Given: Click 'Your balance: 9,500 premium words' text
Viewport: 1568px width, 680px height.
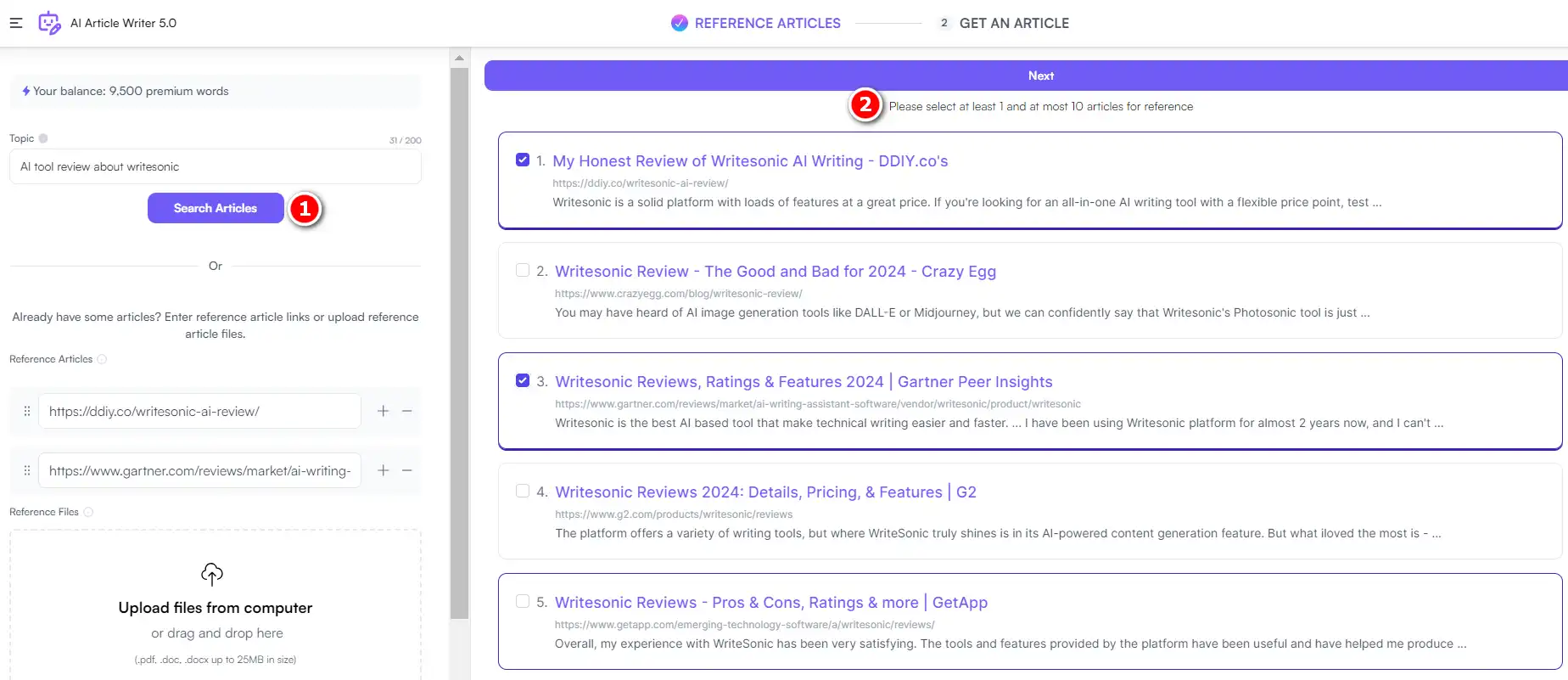Looking at the screenshot, I should coord(131,91).
